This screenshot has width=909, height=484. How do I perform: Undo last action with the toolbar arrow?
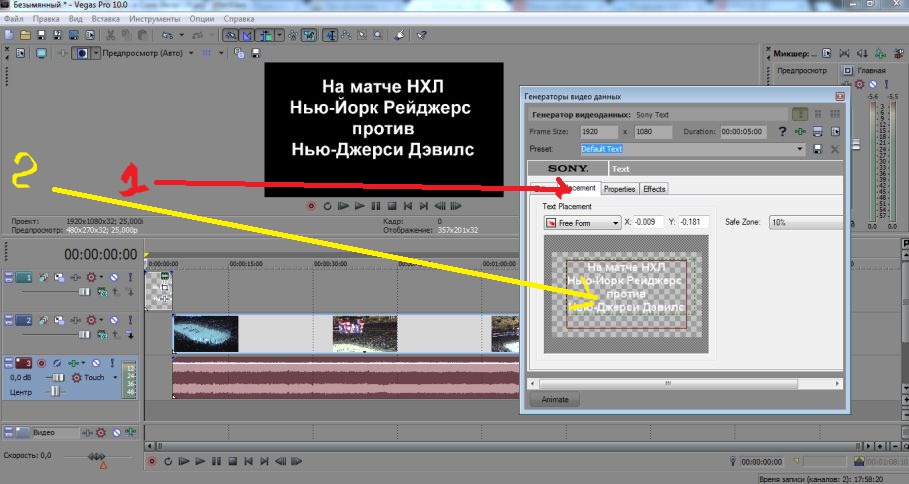167,35
